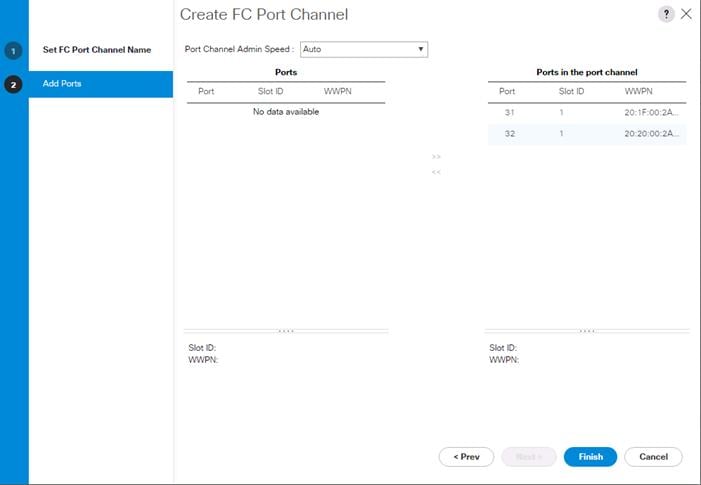701x485 pixels.
Task: Select the step 2 circle icon
Action: (x=13, y=84)
